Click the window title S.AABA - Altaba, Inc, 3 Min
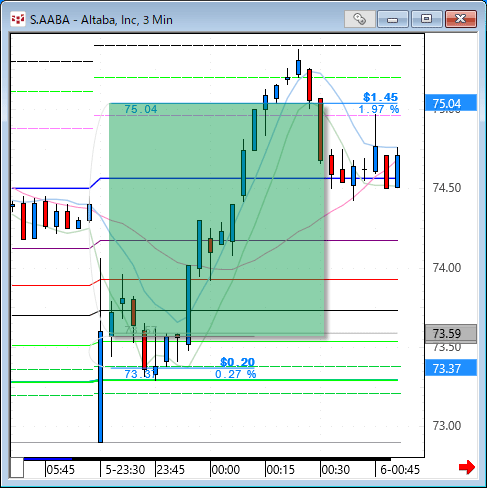Viewport: 487px width, 488px height. (101, 20)
